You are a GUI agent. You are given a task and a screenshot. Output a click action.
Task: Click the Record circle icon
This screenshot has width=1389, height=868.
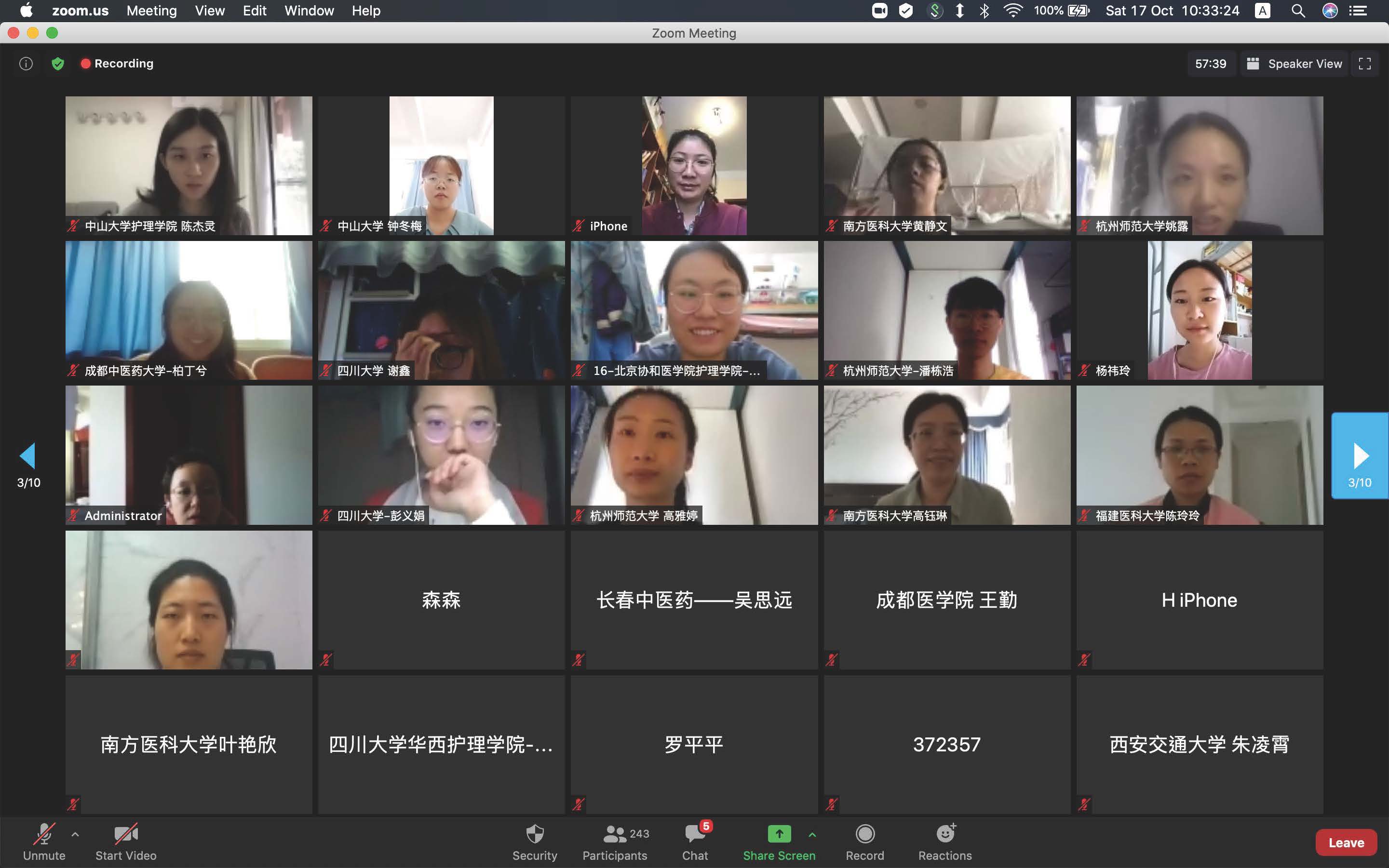click(x=865, y=834)
